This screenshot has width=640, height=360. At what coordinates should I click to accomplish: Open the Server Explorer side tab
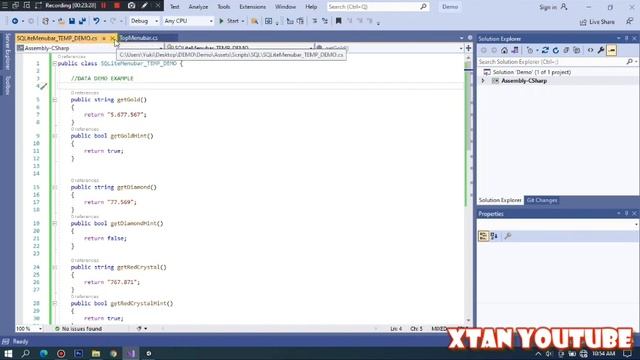tap(7, 52)
